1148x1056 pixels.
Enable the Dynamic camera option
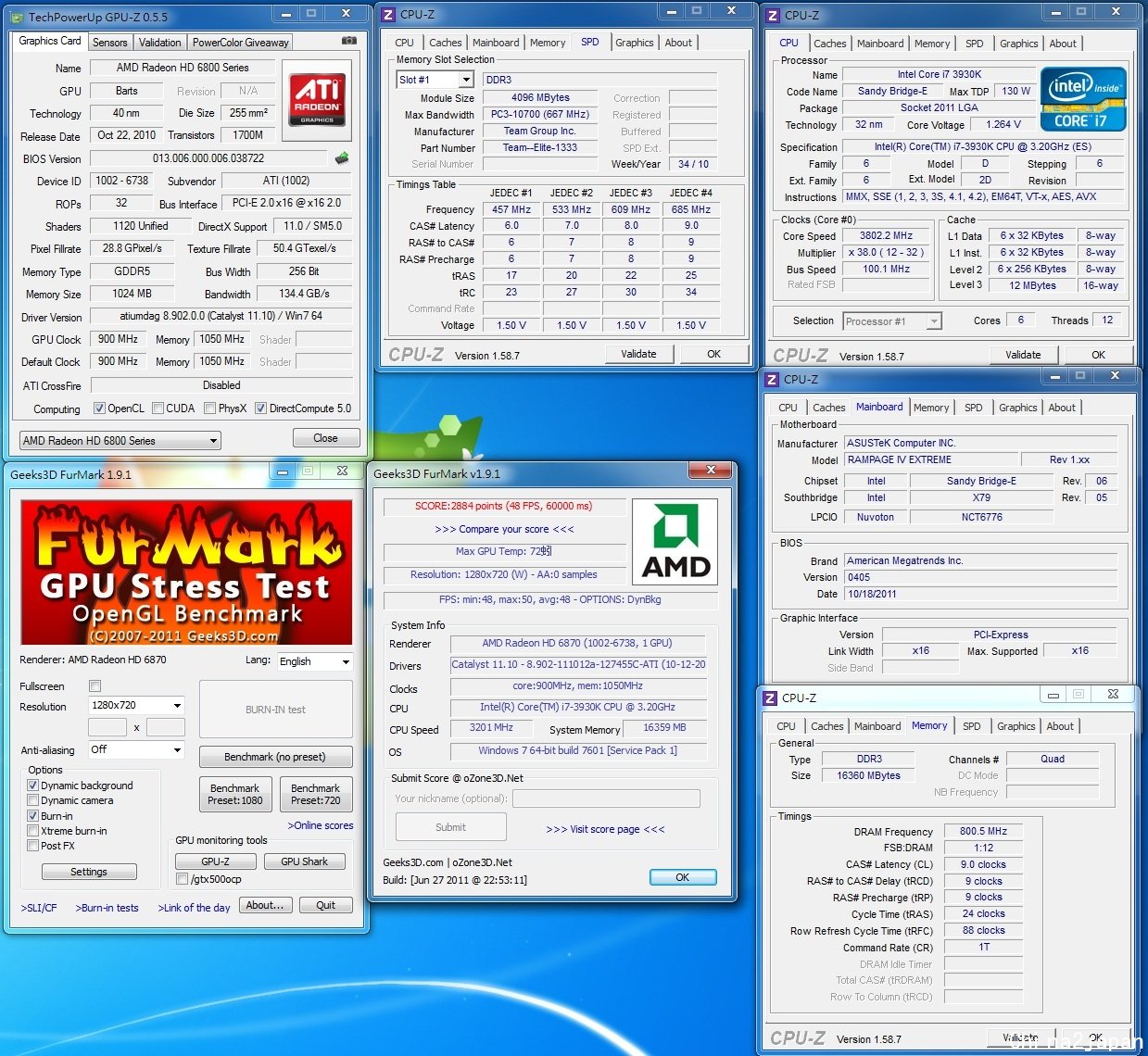[33, 800]
